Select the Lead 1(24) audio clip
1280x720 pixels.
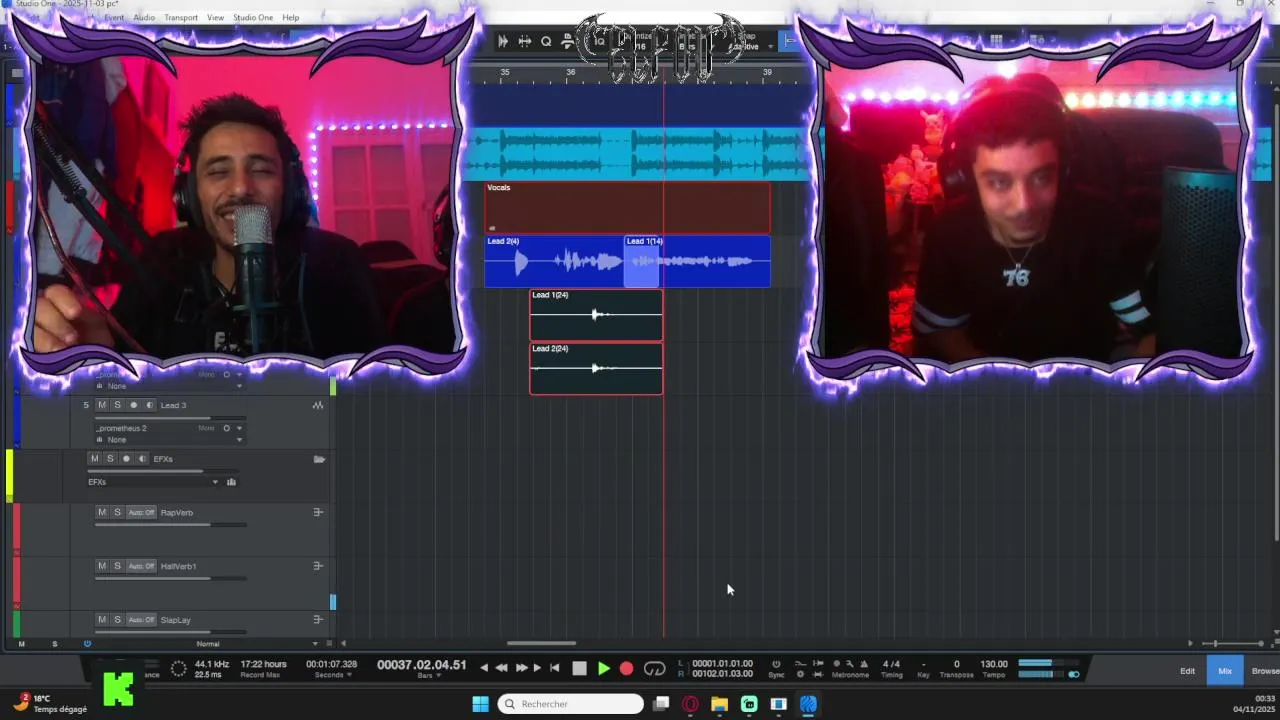pos(596,315)
